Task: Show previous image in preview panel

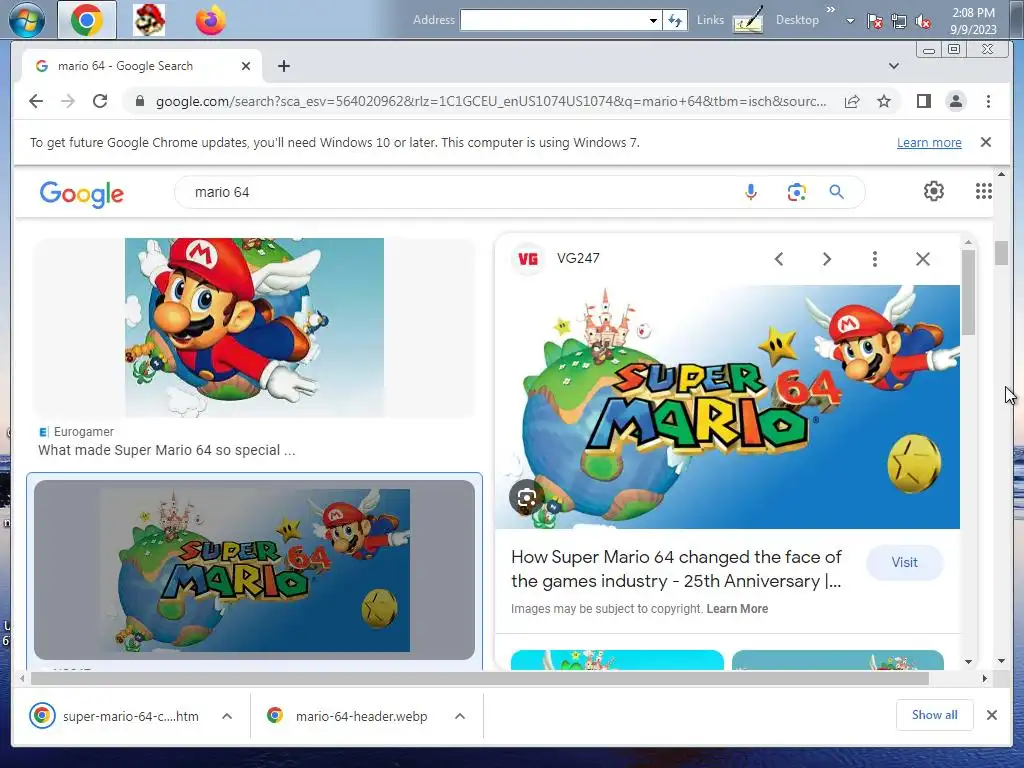Action: point(778,259)
